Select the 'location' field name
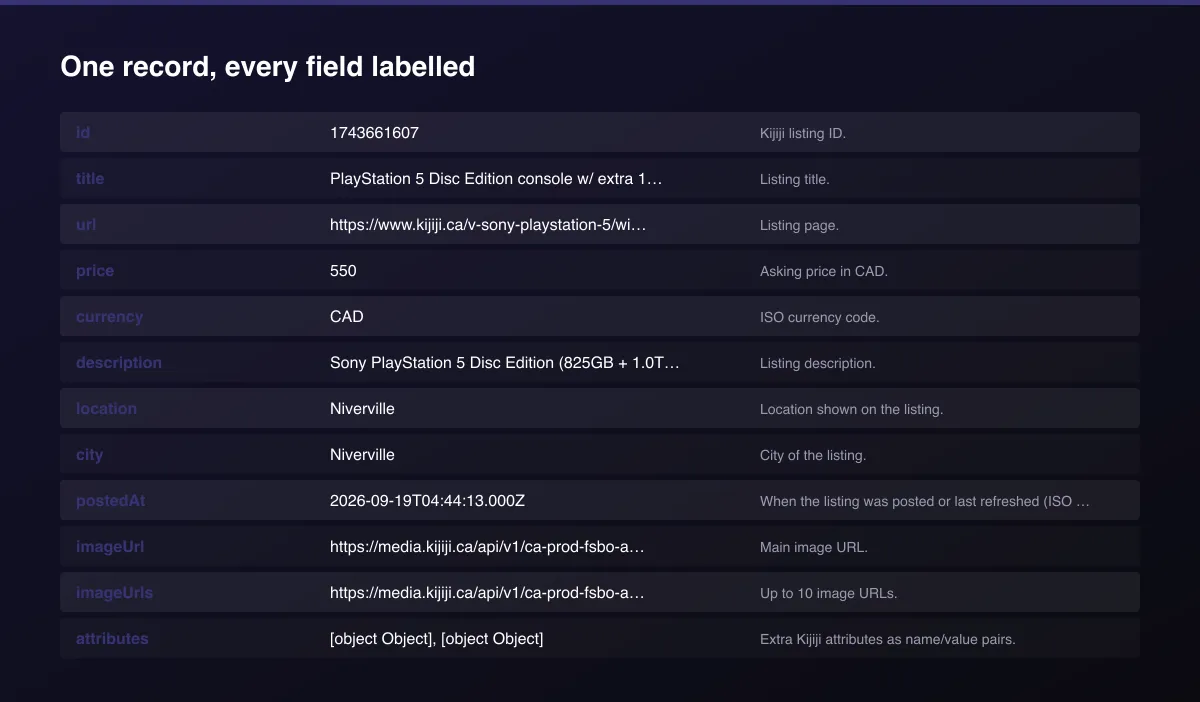The height and width of the screenshot is (702, 1200). (x=106, y=408)
